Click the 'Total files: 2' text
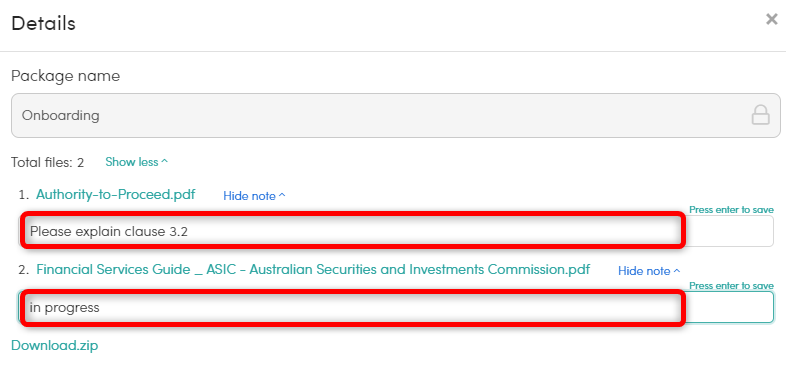Image resolution: width=786 pixels, height=368 pixels. tap(48, 162)
